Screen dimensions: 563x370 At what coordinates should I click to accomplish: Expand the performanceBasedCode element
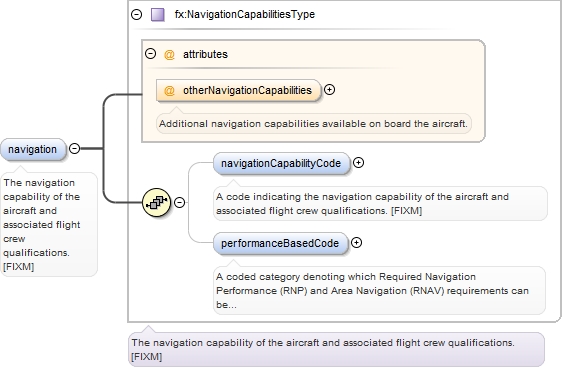click(x=356, y=242)
